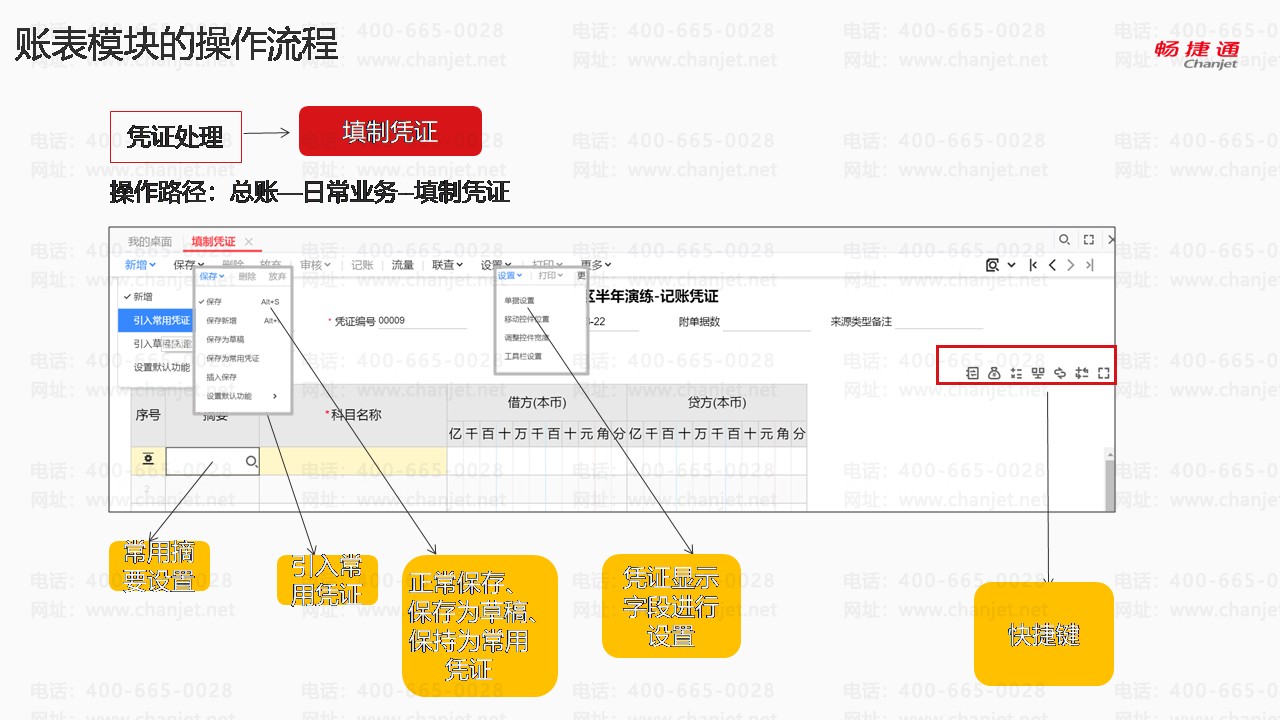Click the row marker icon in the 序号 column
The height and width of the screenshot is (720, 1280).
click(x=148, y=460)
